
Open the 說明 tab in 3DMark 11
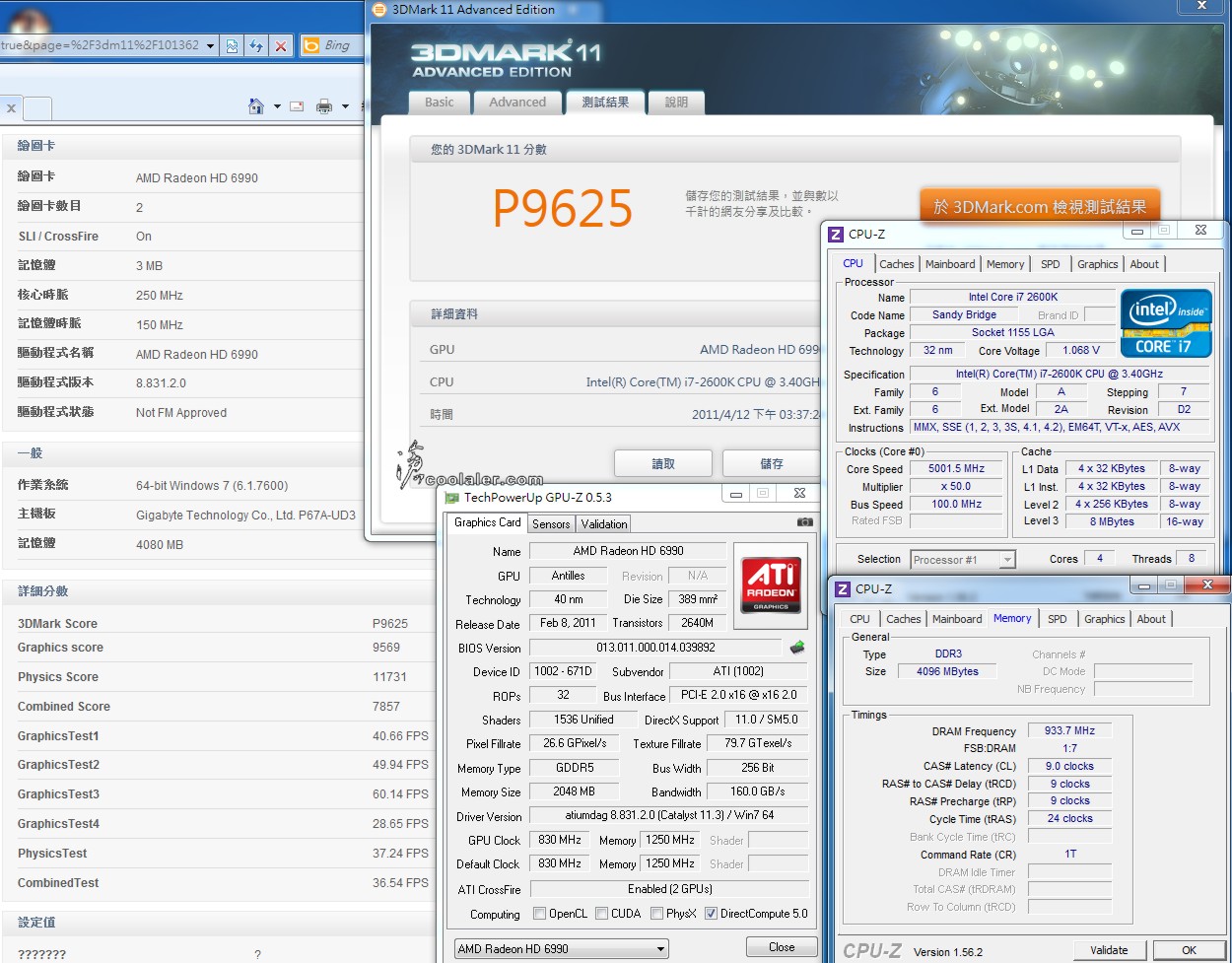pyautogui.click(x=676, y=103)
